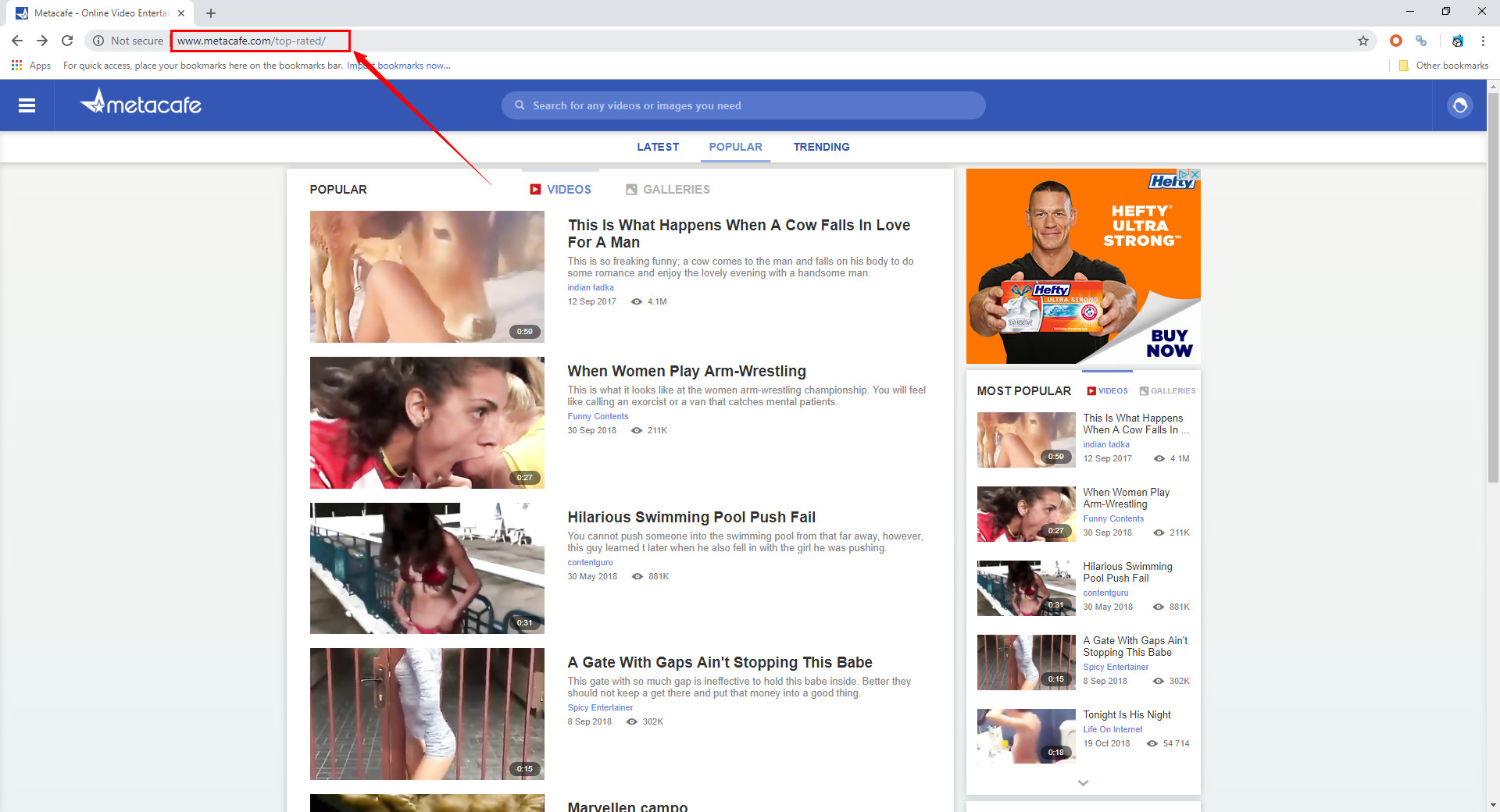Play the cow video thumbnail in the main list
The image size is (1500, 812).
[x=427, y=276]
